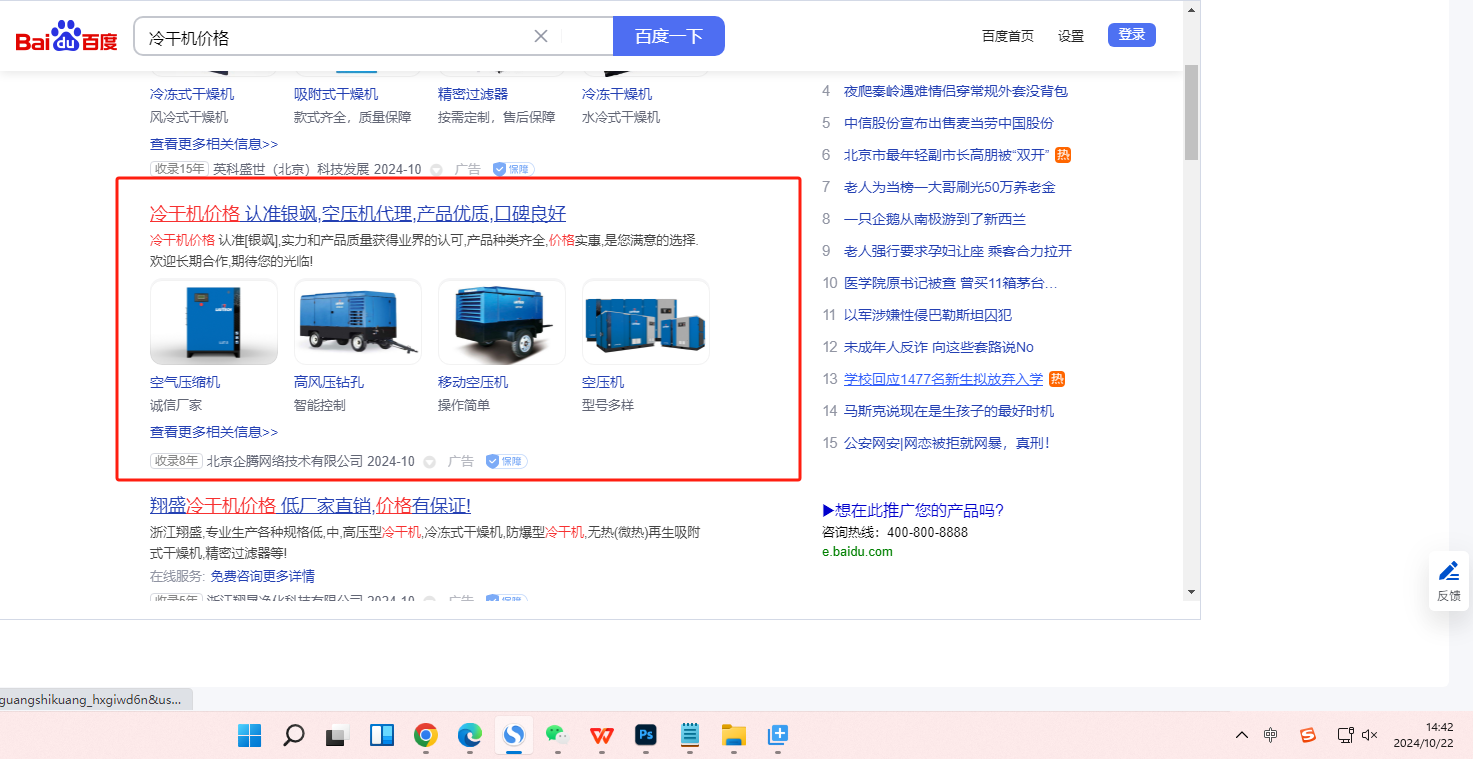The height and width of the screenshot is (759, 1473).
Task: Open WeChat from the taskbar
Action: (x=558, y=736)
